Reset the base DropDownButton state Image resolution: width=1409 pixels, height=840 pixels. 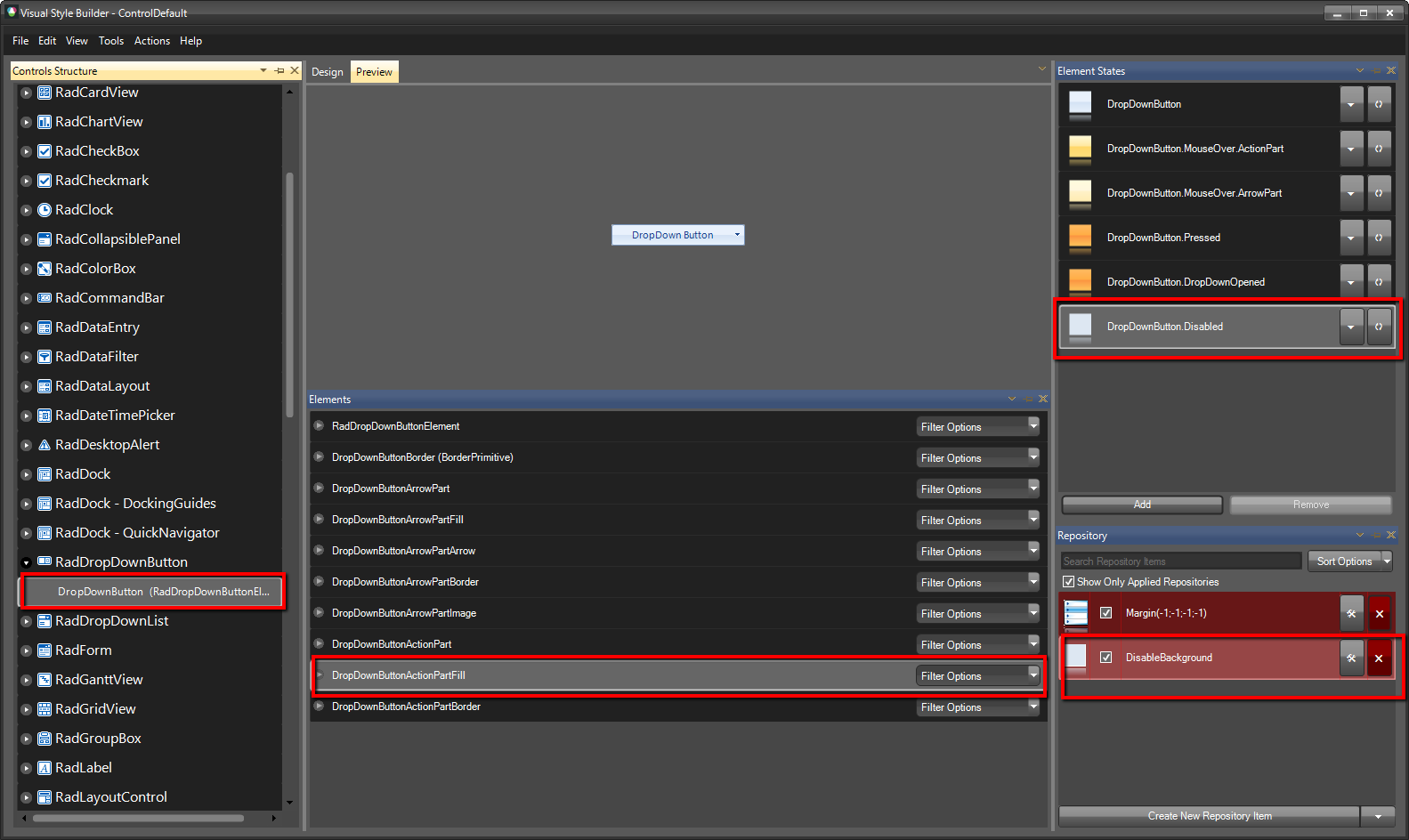click(1379, 104)
